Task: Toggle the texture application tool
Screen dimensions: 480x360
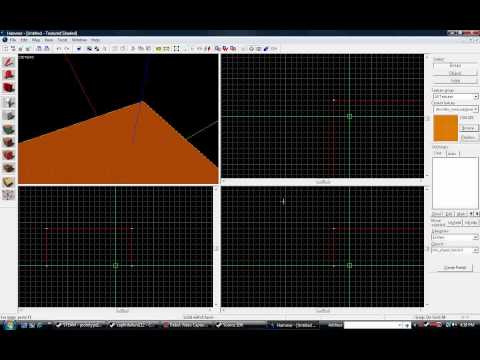Action: (x=9, y=129)
